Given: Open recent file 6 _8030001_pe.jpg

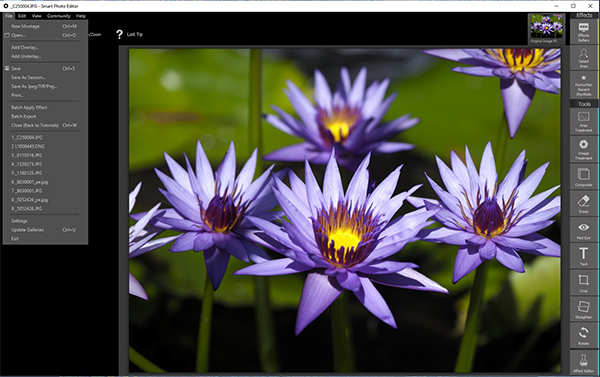Looking at the screenshot, I should 45,182.
